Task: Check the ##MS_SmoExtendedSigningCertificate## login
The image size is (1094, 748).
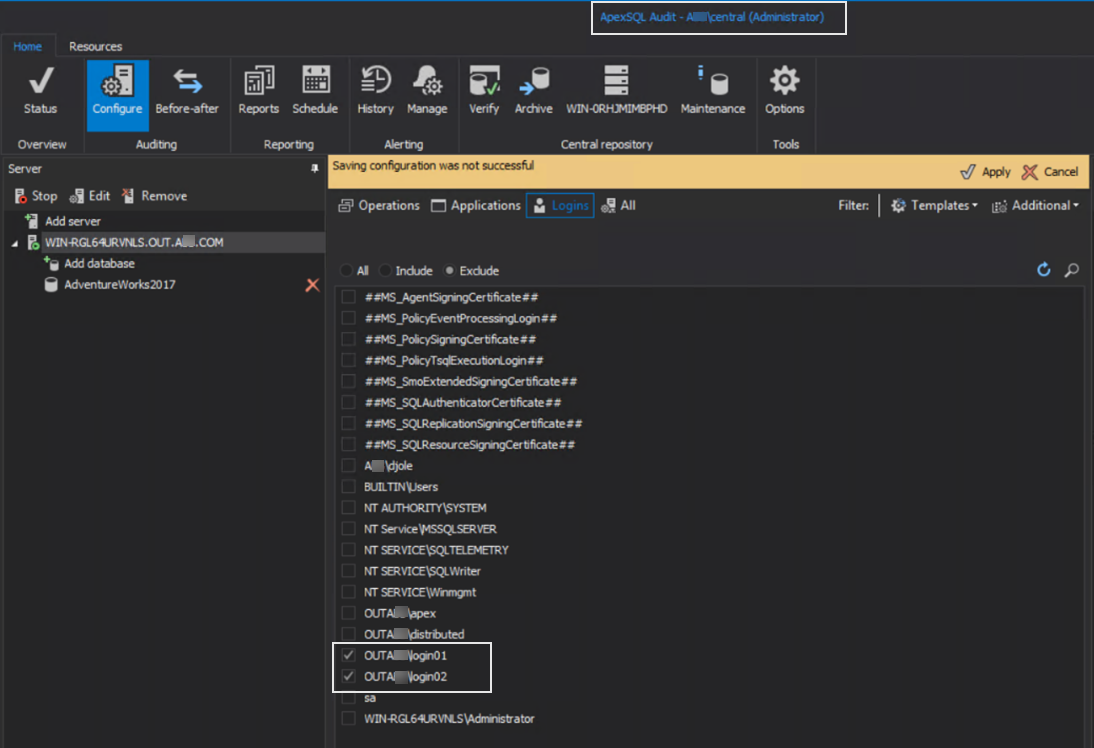Action: pyautogui.click(x=348, y=382)
